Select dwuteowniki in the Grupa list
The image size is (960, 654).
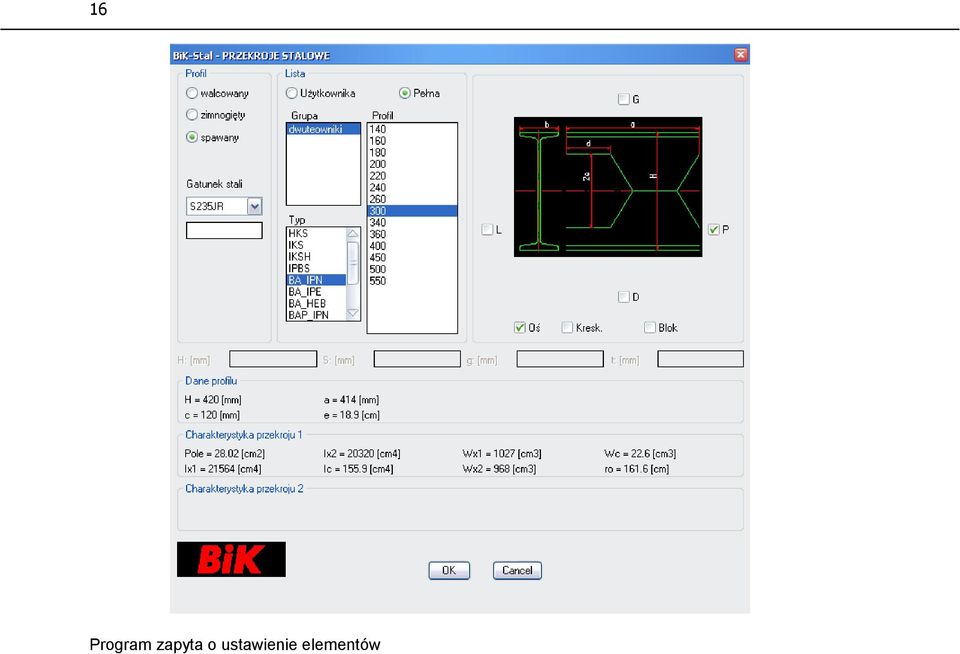click(323, 129)
